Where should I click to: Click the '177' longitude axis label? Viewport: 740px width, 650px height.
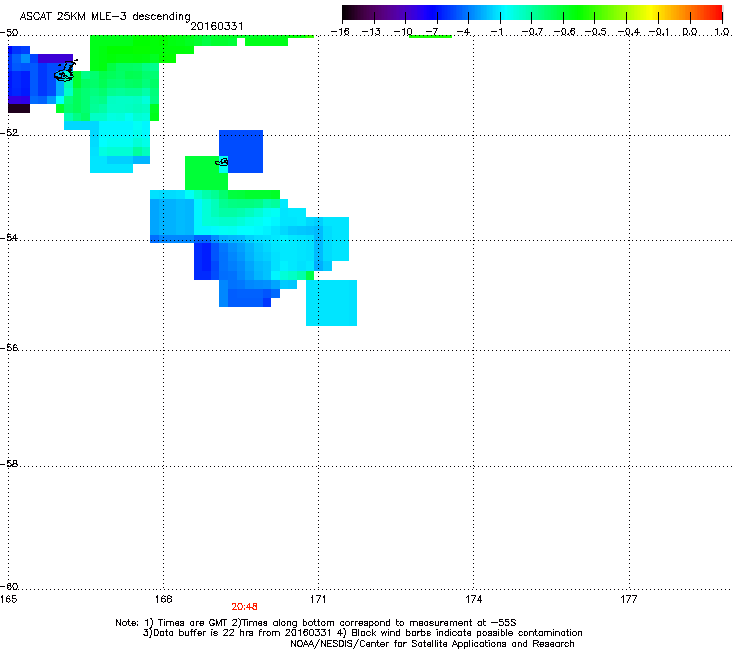(x=629, y=599)
